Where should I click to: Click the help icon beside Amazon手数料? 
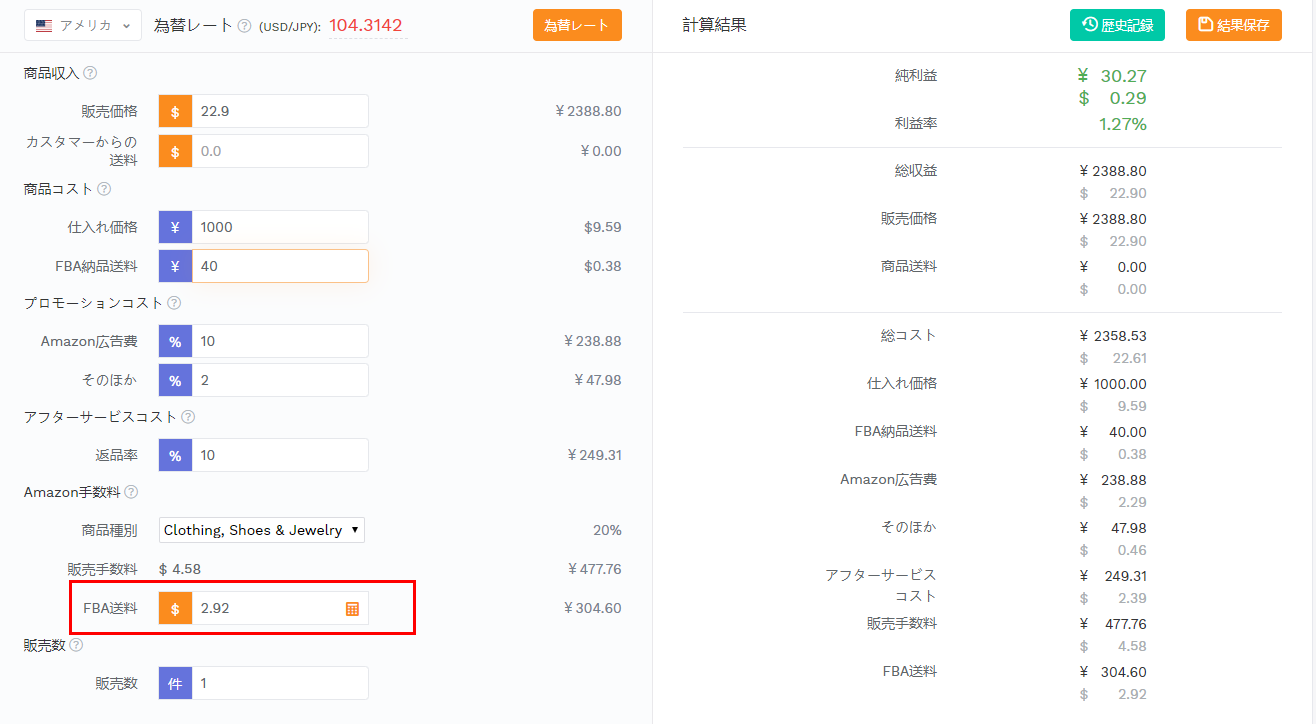(131, 492)
